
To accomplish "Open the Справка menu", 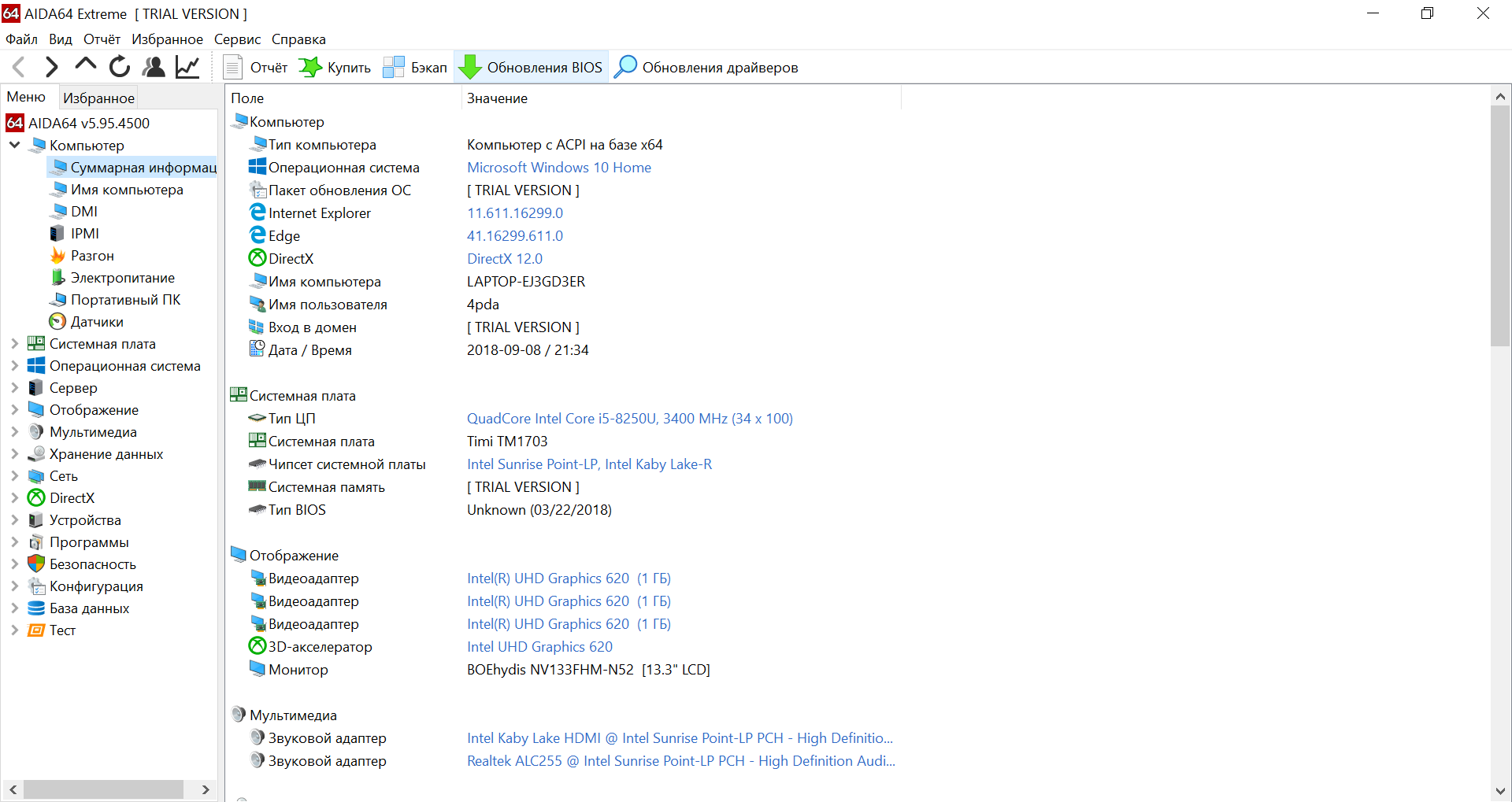I will (298, 39).
